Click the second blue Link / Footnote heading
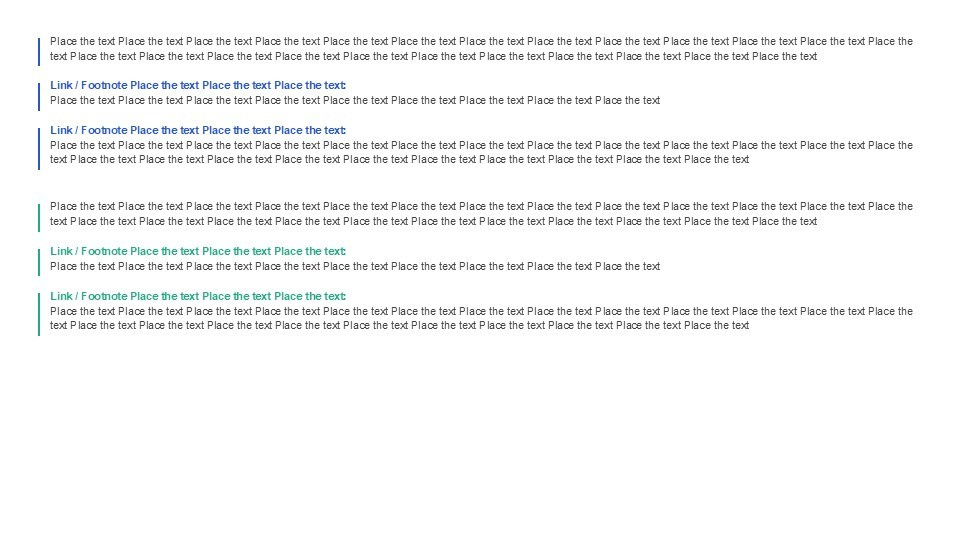960x540 pixels. (x=198, y=131)
